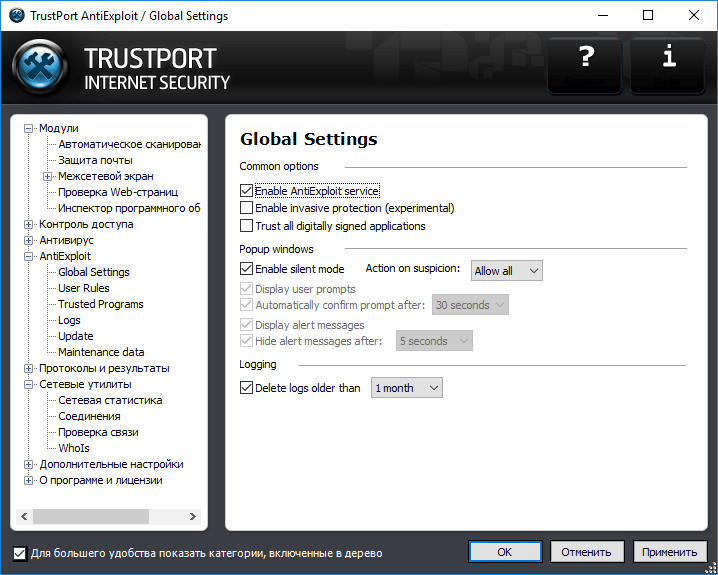718x575 pixels.
Task: Open the 30 seconds dropdown
Action: point(470,305)
